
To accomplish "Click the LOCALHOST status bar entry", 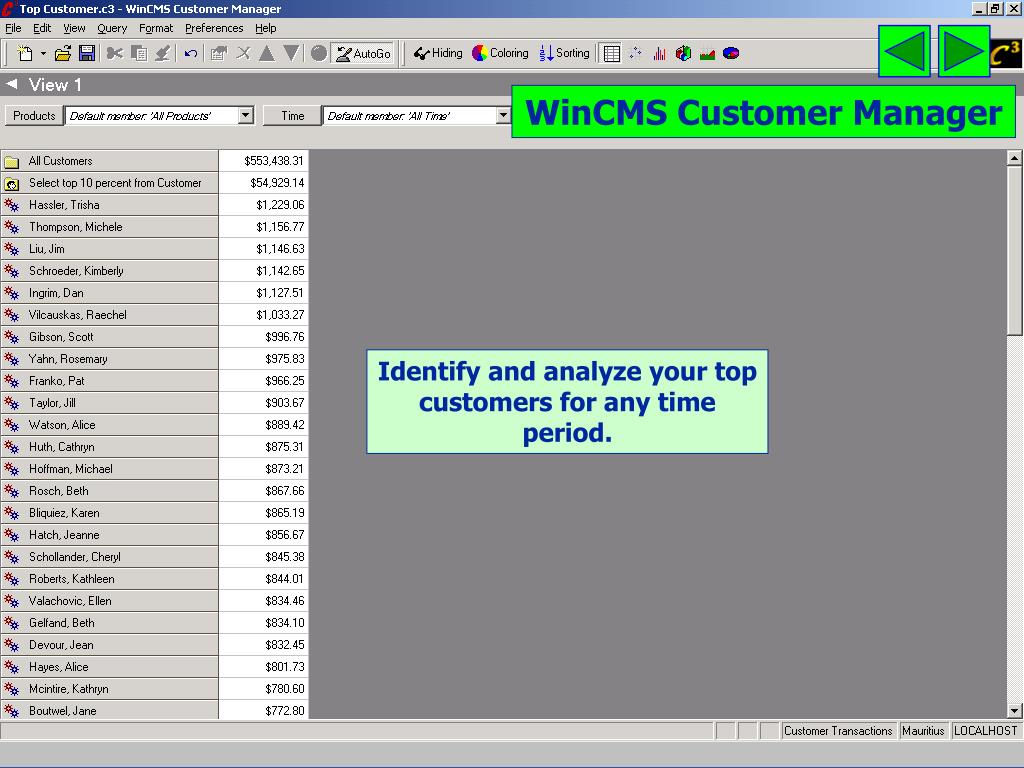I will [x=985, y=731].
